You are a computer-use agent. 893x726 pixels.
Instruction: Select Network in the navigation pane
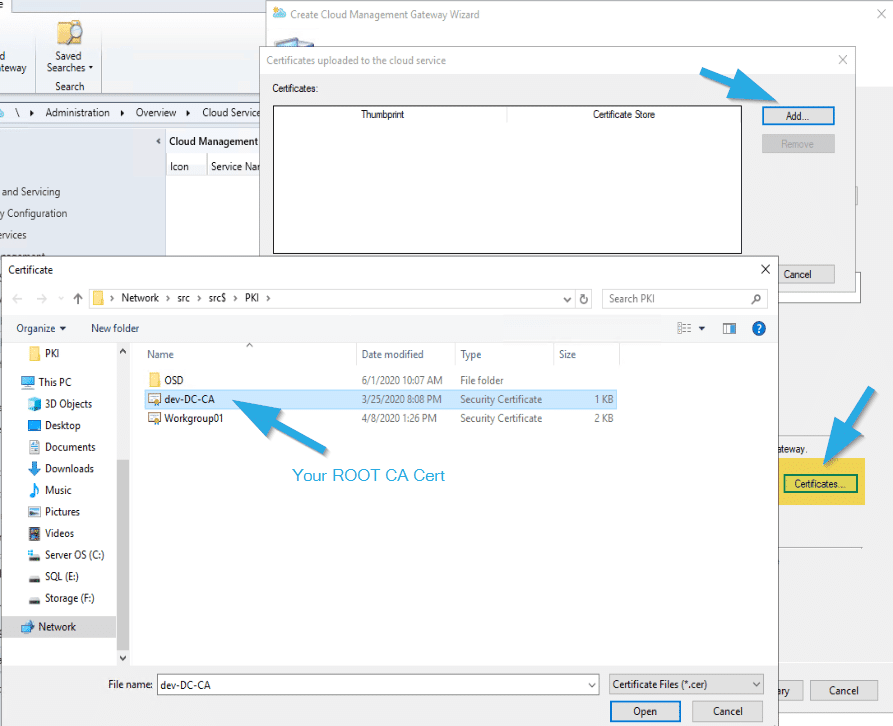coord(57,627)
